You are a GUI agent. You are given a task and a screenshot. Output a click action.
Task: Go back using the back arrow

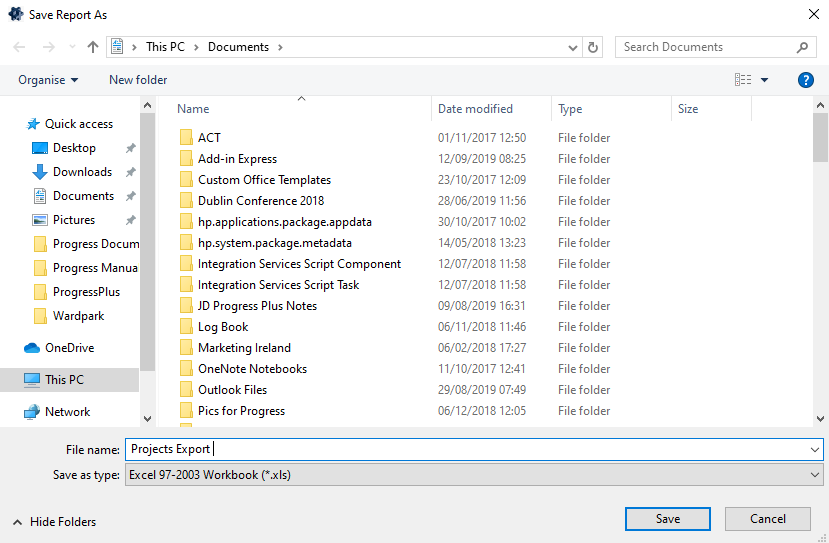point(19,47)
